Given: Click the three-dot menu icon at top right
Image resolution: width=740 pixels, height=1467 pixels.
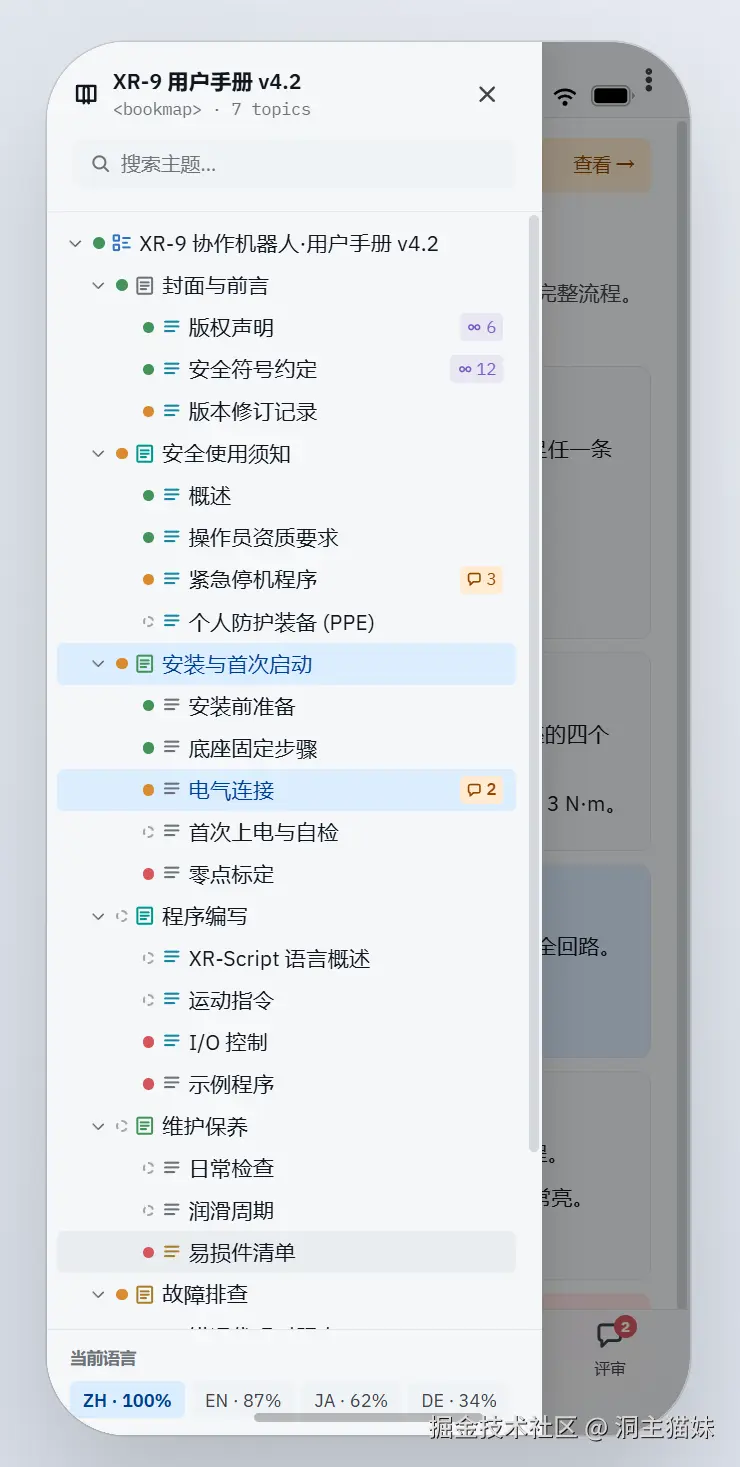Looking at the screenshot, I should coord(649,80).
